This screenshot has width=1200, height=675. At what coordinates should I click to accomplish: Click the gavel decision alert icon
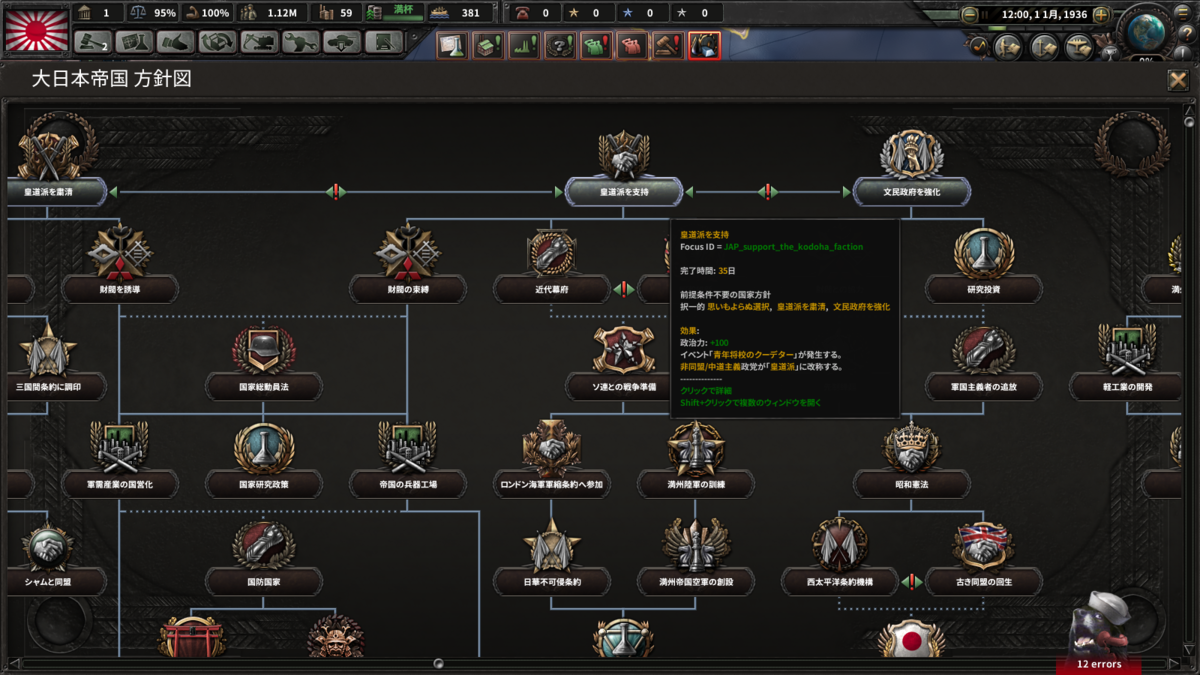click(668, 45)
